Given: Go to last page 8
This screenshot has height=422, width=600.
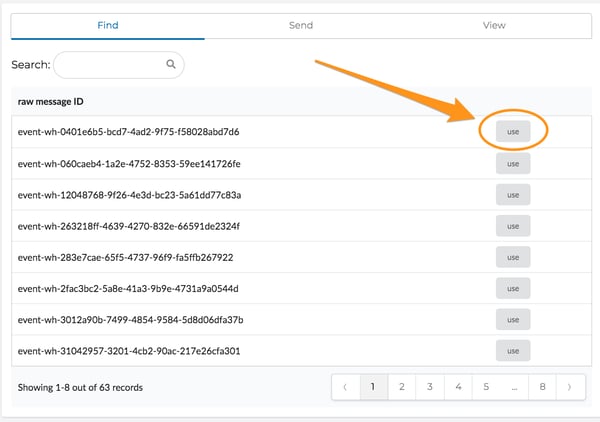Looking at the screenshot, I should click(x=542, y=387).
